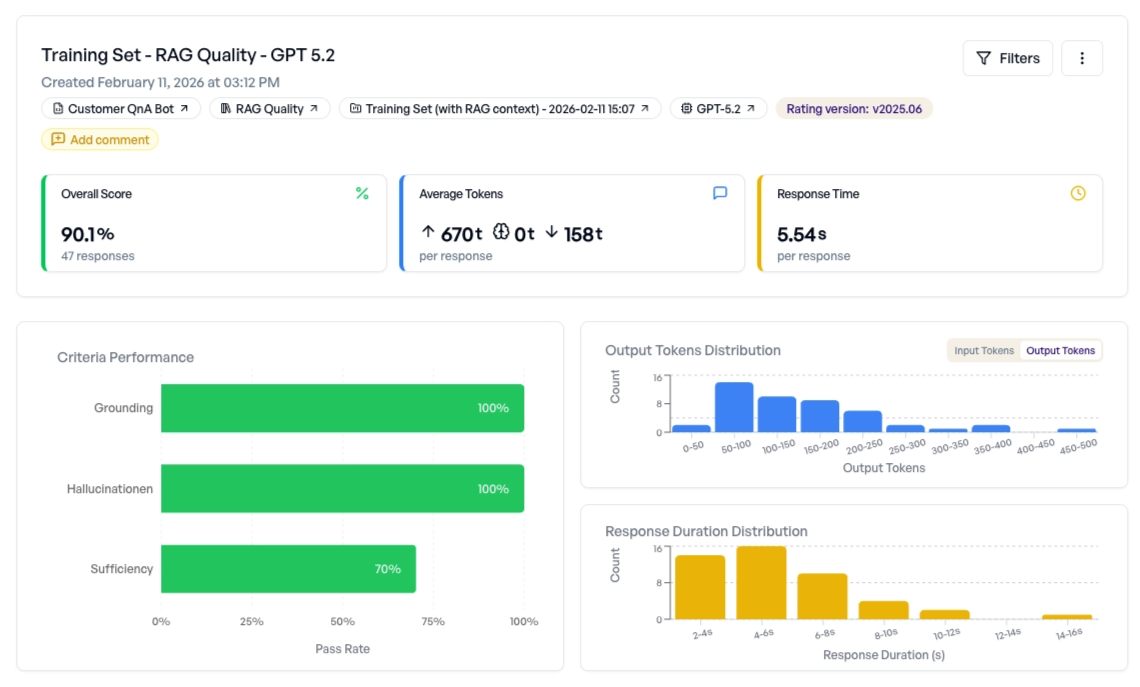This screenshot has width=1140, height=687.
Task: Click the 4-6s response duration bar
Action: click(761, 582)
